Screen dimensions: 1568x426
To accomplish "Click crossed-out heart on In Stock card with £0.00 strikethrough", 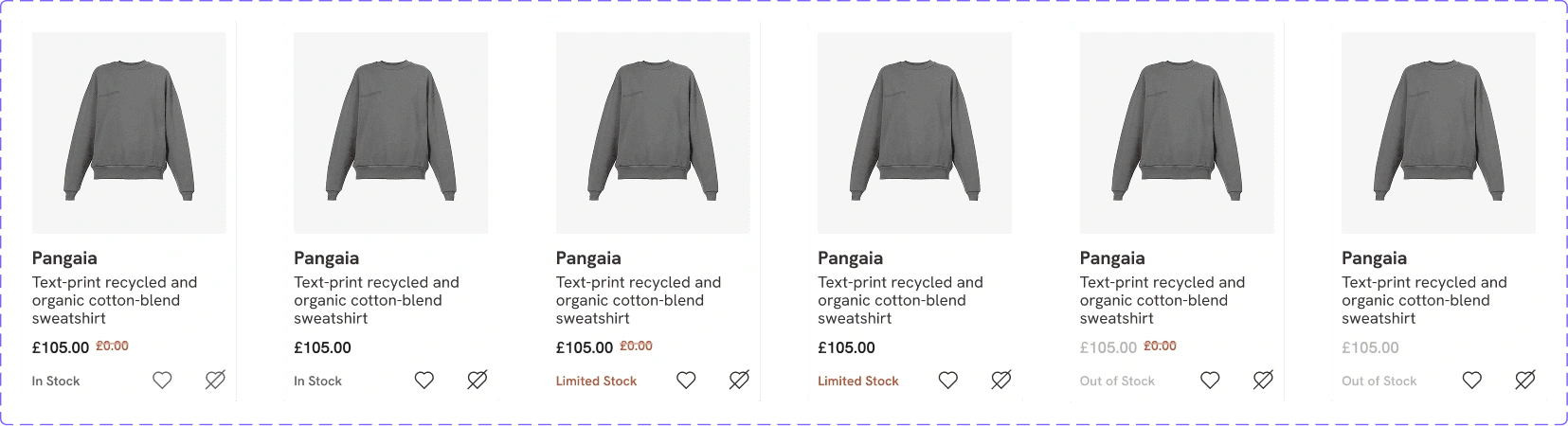I will point(215,381).
